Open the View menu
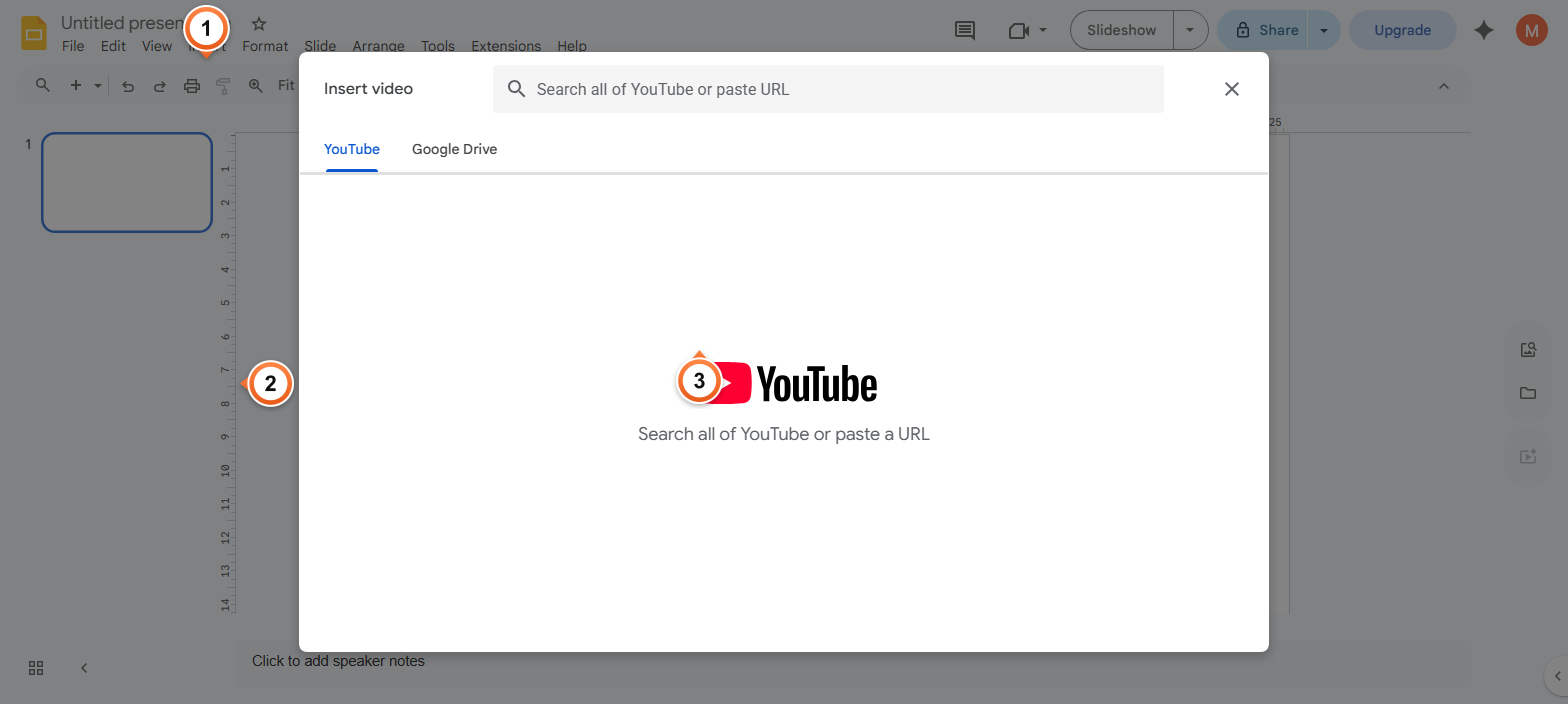Image resolution: width=1568 pixels, height=704 pixels. (x=157, y=46)
